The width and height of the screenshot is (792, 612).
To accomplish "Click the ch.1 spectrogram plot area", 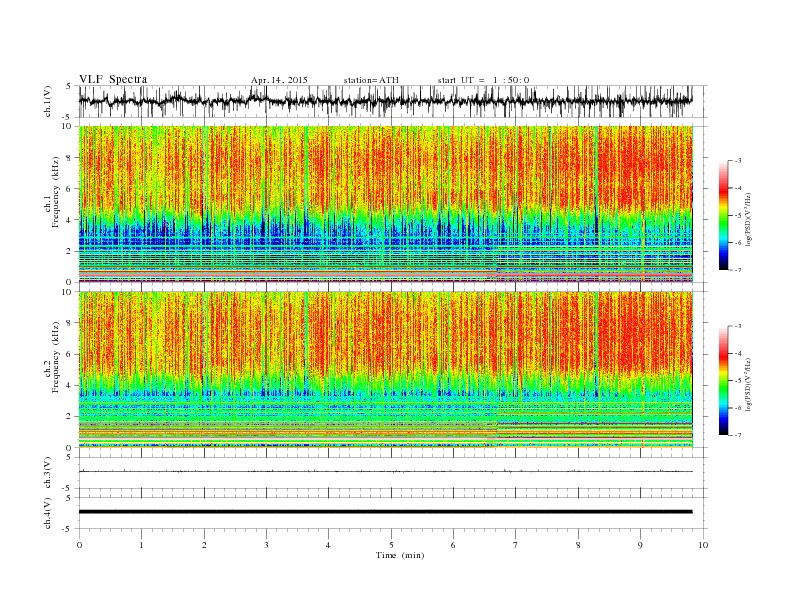I will (385, 204).
